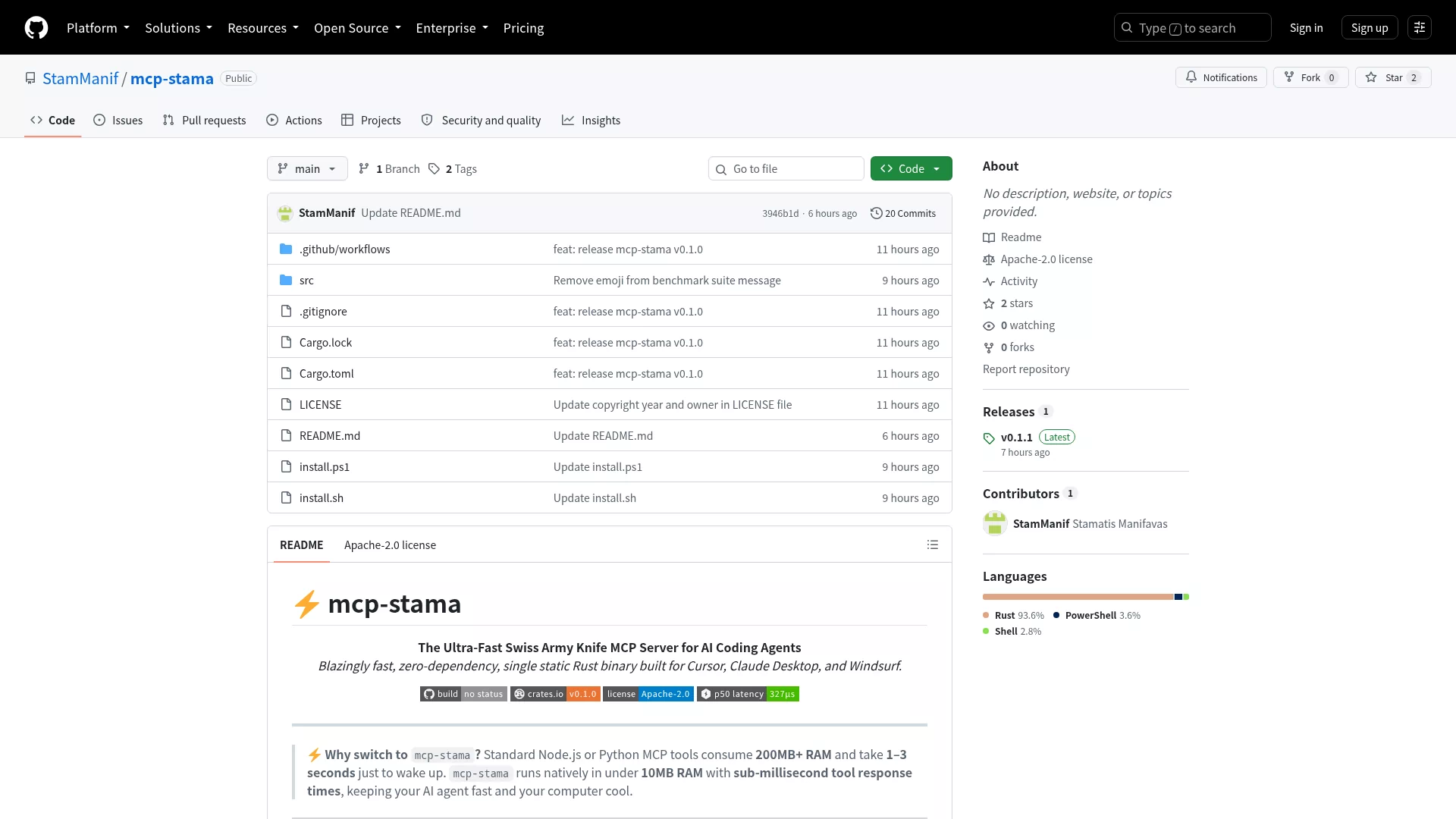Open README outline list icon
This screenshot has width=1456, height=819.
[x=933, y=544]
